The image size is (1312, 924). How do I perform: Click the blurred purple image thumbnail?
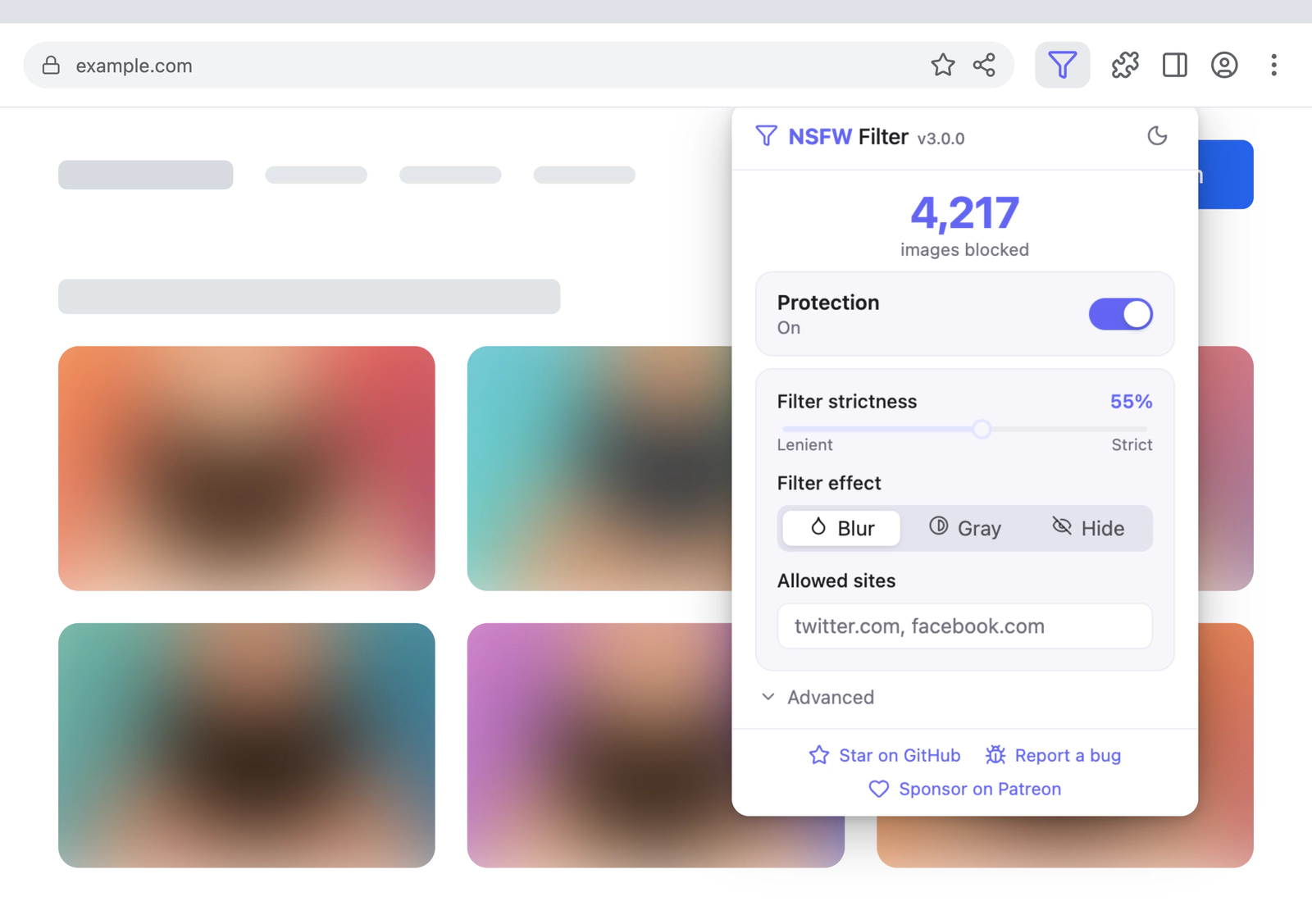pyautogui.click(x=599, y=745)
